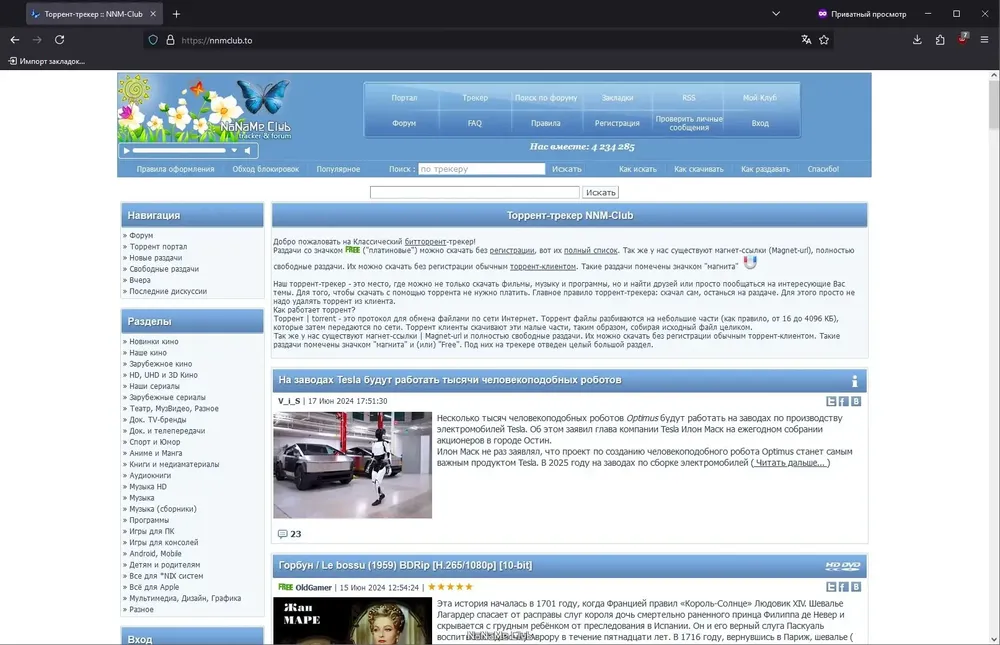Go to Регистрация in the site menu
The image size is (1000, 645).
coord(617,123)
